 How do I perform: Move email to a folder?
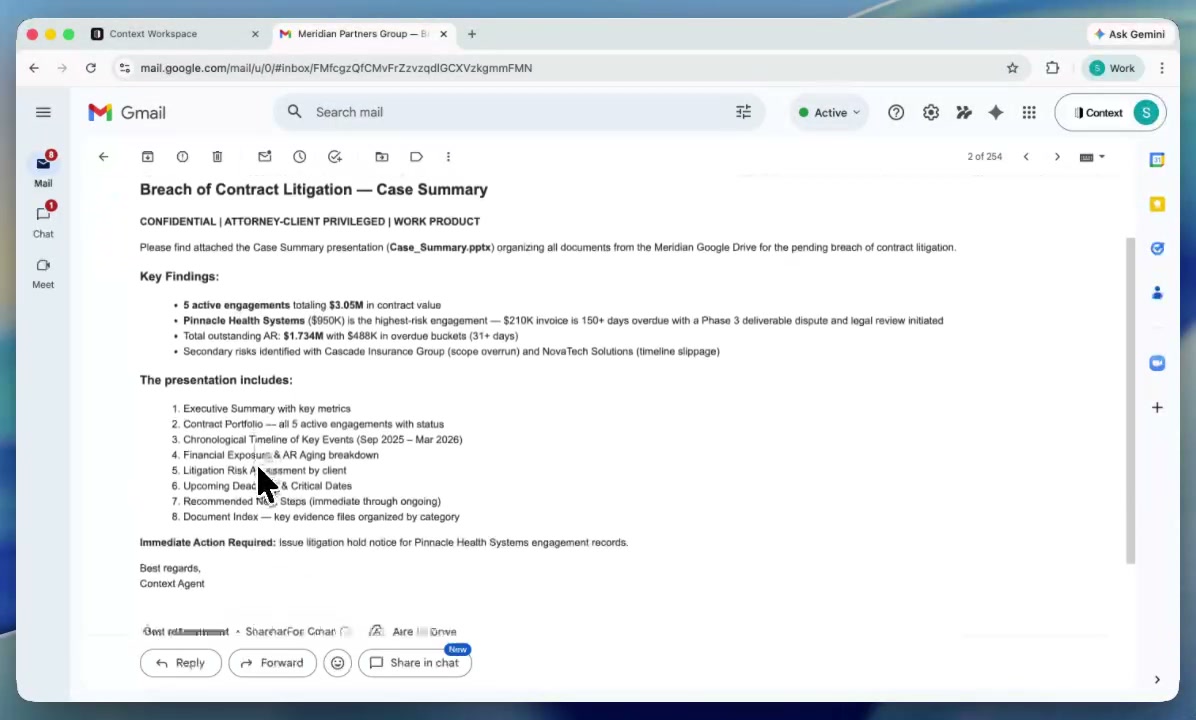382,156
